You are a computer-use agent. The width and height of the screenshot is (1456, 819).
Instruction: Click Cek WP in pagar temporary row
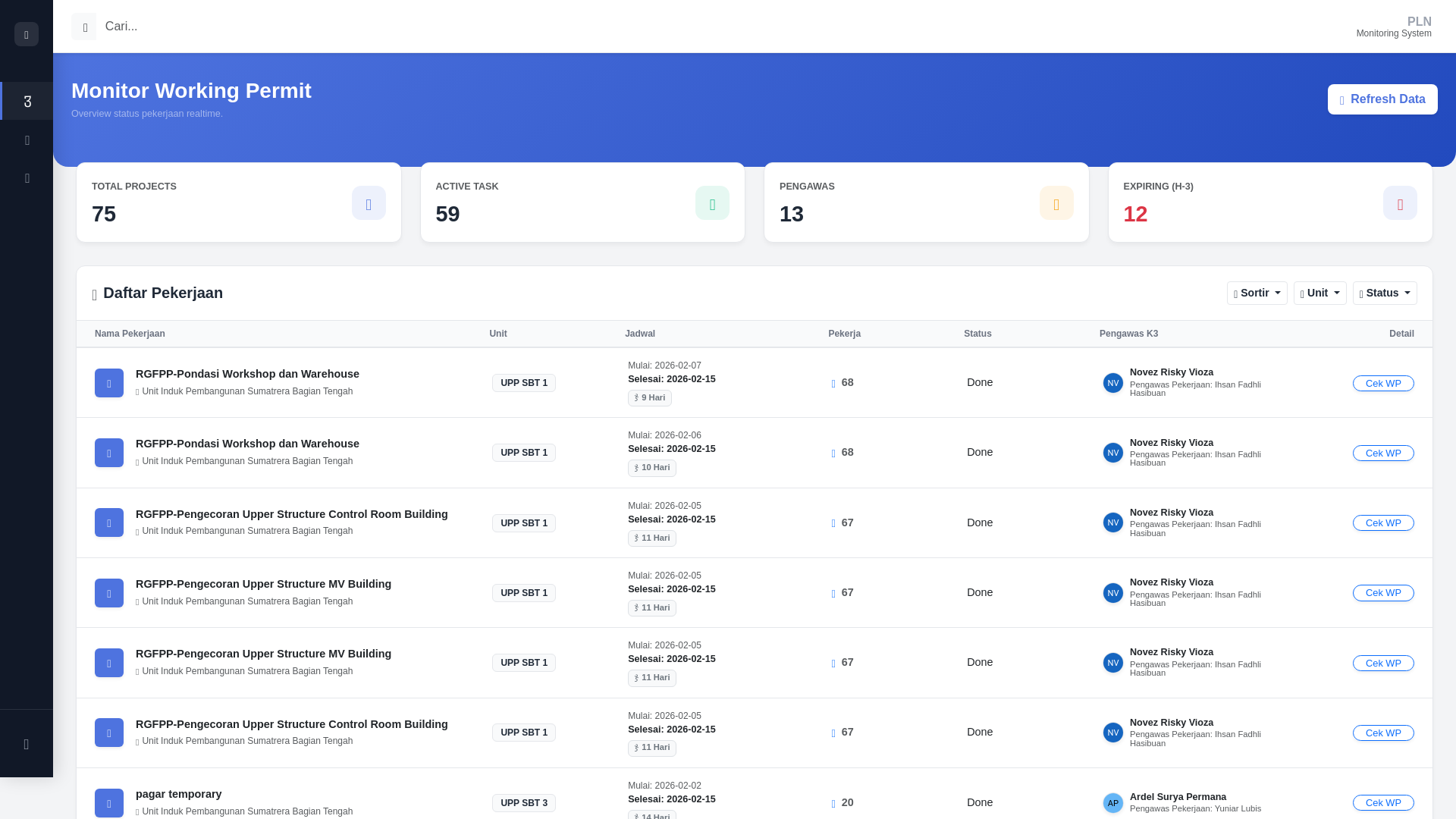(1383, 803)
